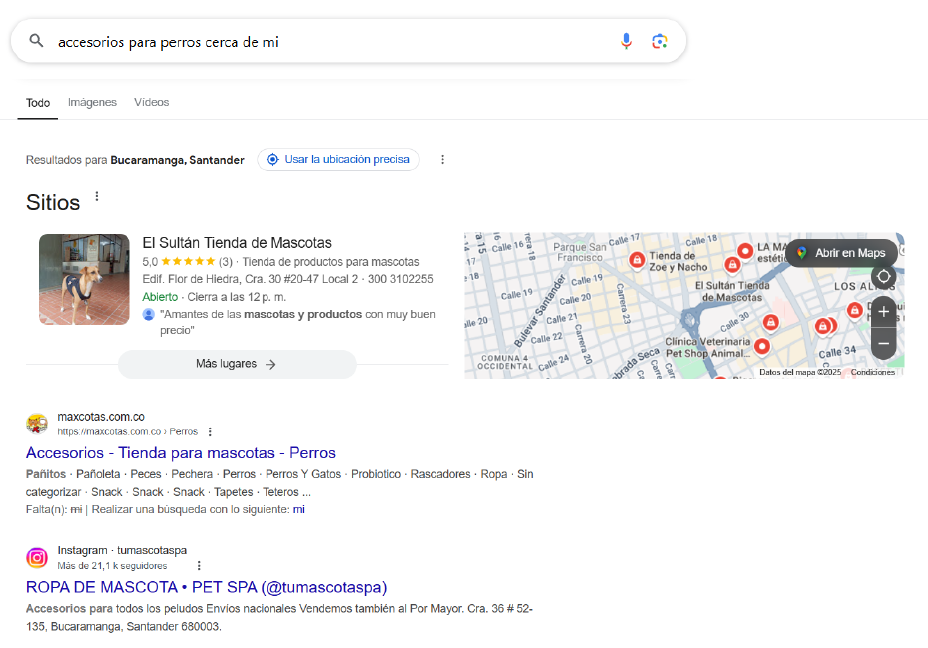Click 'Datos del mapa ©2025' attribution
The image size is (928, 648).
800,372
